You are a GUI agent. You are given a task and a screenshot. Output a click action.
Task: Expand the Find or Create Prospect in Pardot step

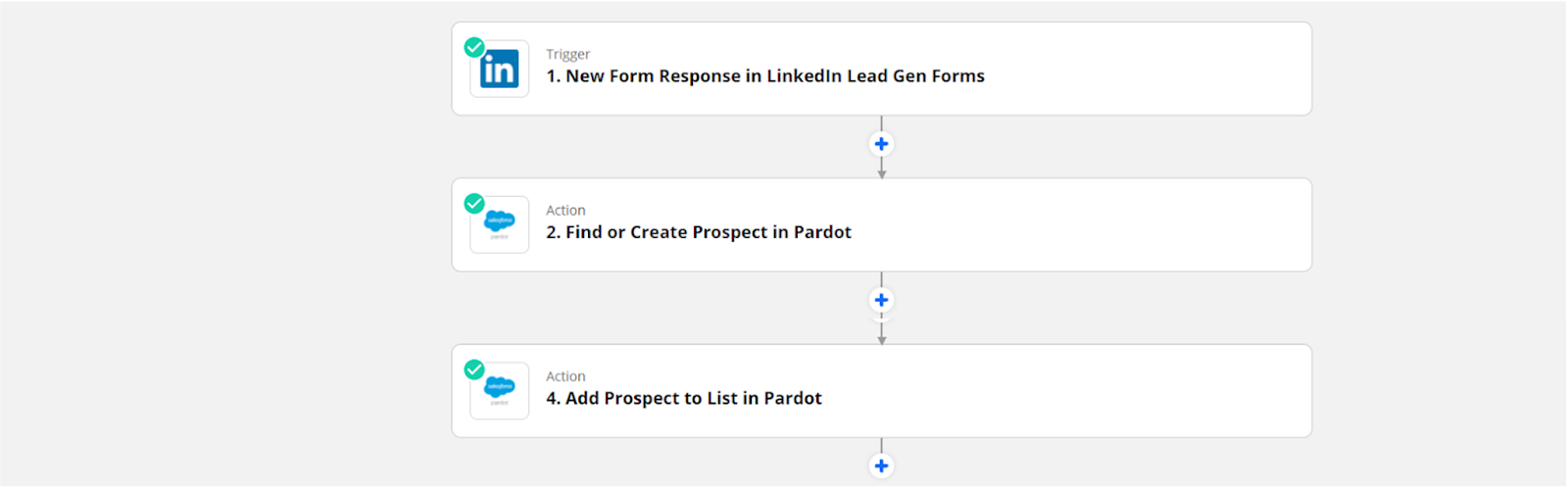699,232
